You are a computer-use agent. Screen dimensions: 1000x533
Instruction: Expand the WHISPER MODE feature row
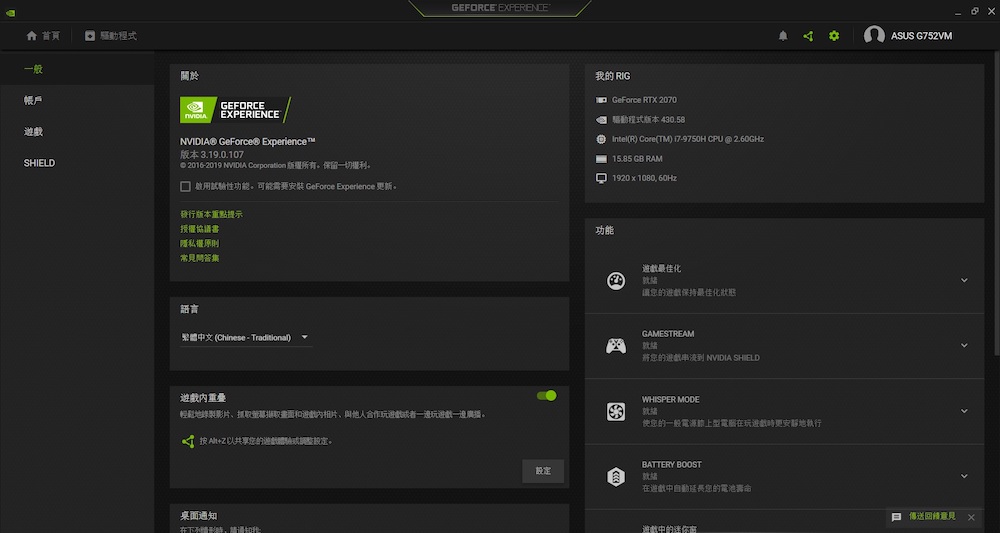point(964,411)
